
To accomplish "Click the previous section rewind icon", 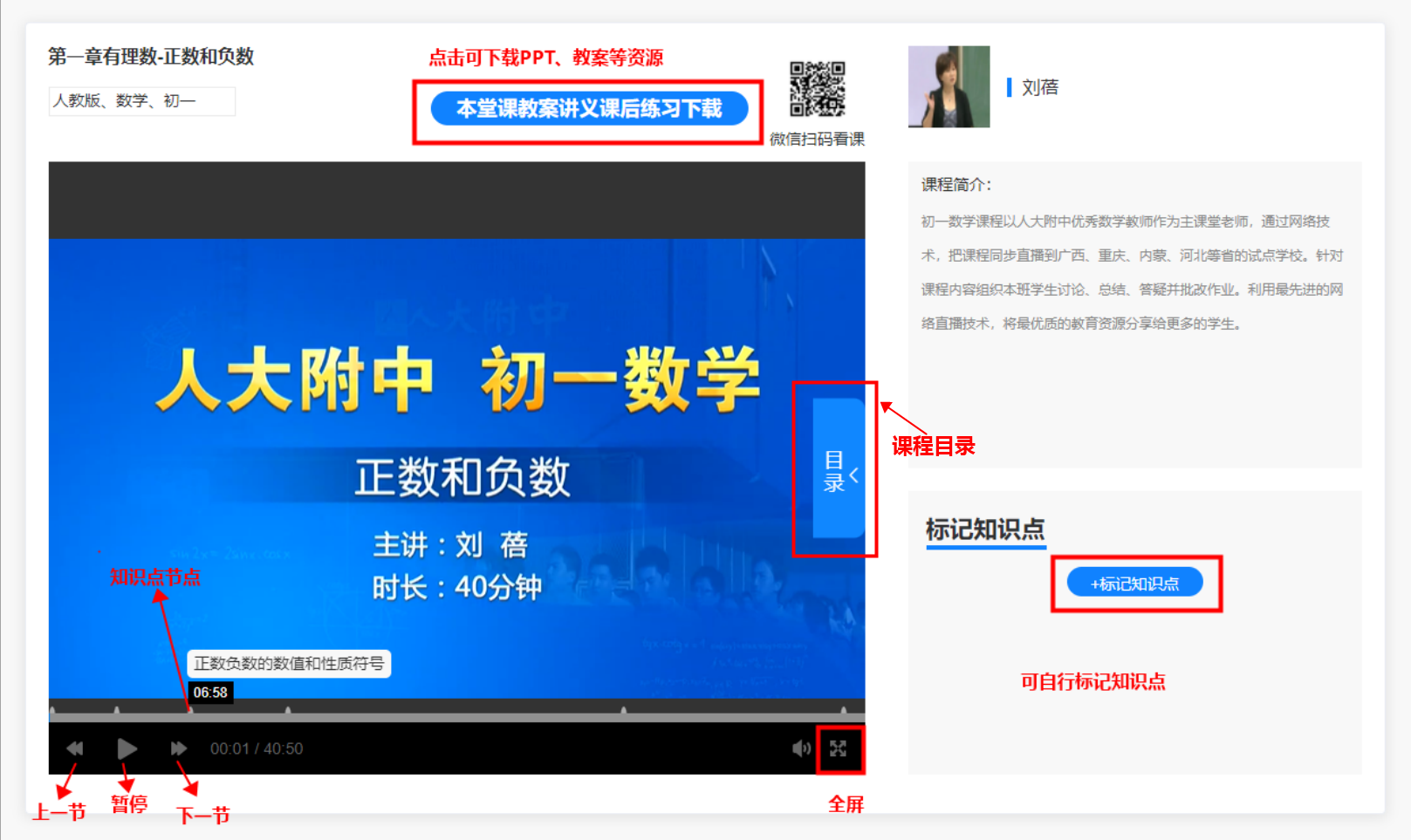I will click(x=75, y=748).
